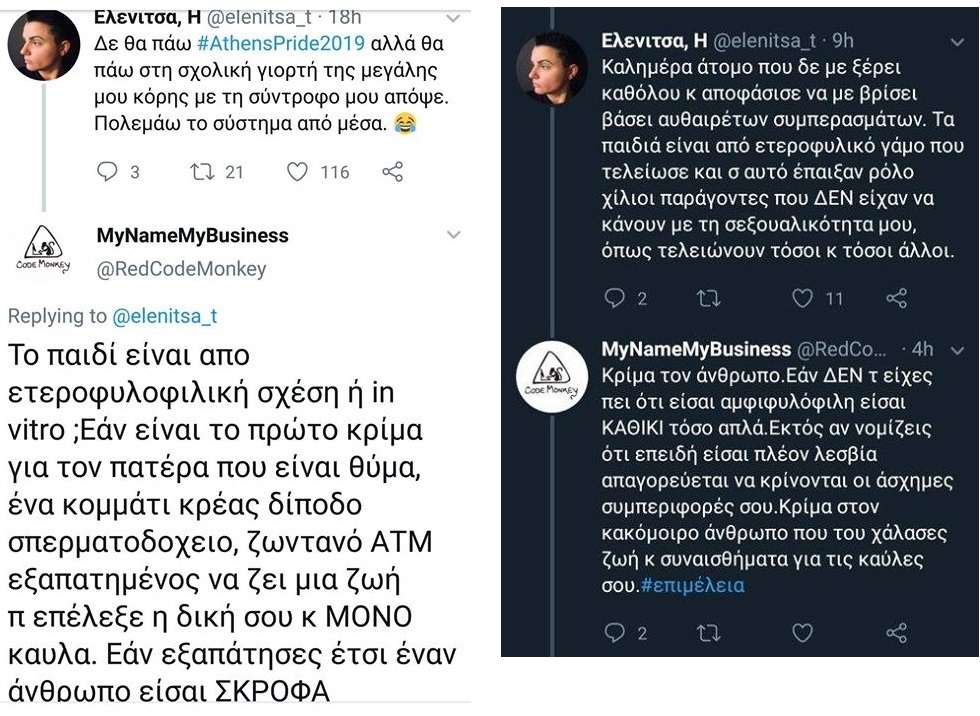Like the dark tweet with 11 likes

803,297
